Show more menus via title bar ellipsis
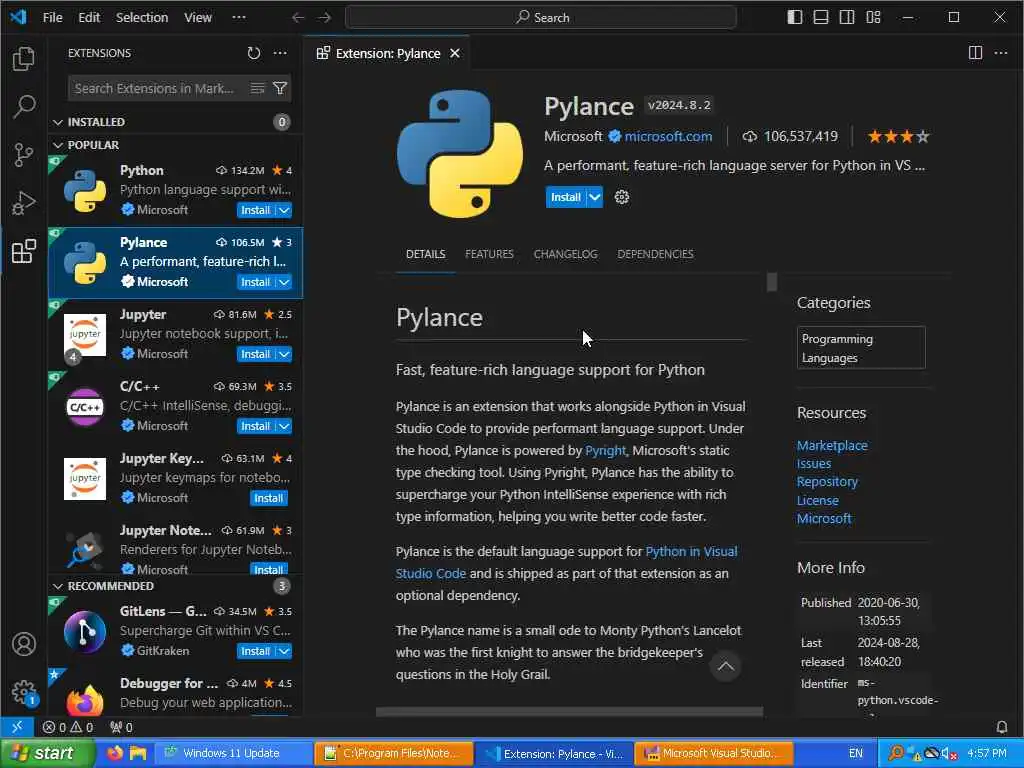This screenshot has width=1024, height=768. tap(239, 17)
